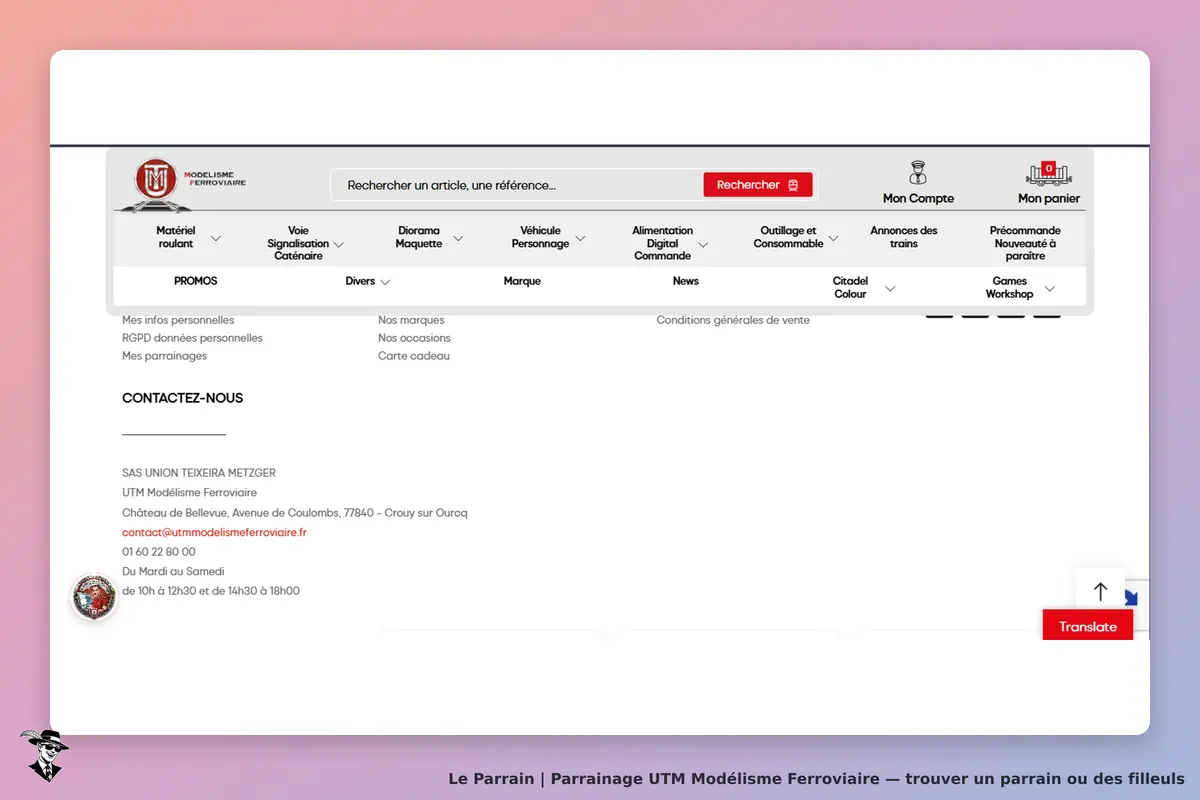Click the Le Parrain mascot logo
The image size is (1200, 800).
(x=43, y=755)
